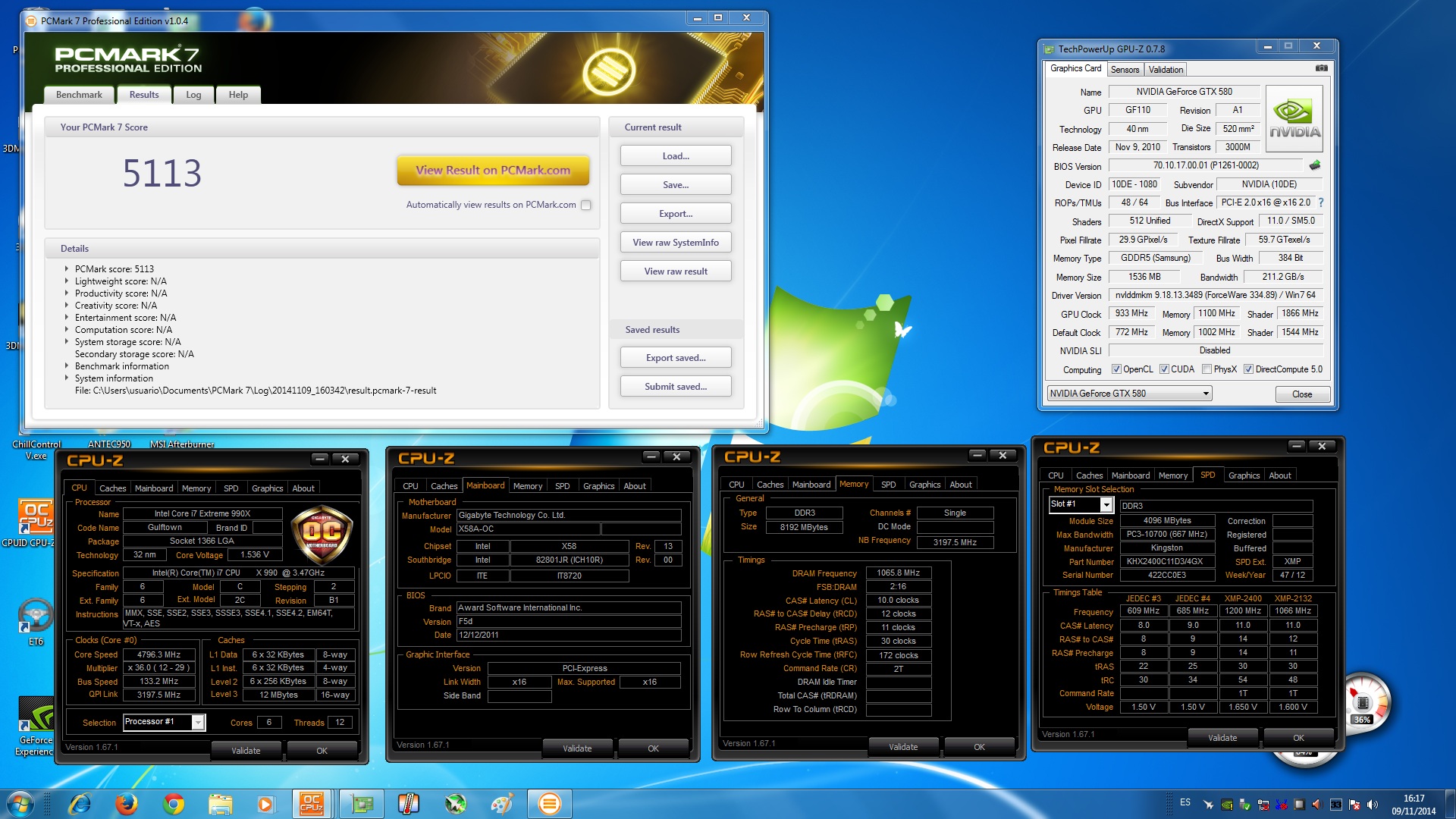Open the Windows Start menu

pyautogui.click(x=20, y=804)
